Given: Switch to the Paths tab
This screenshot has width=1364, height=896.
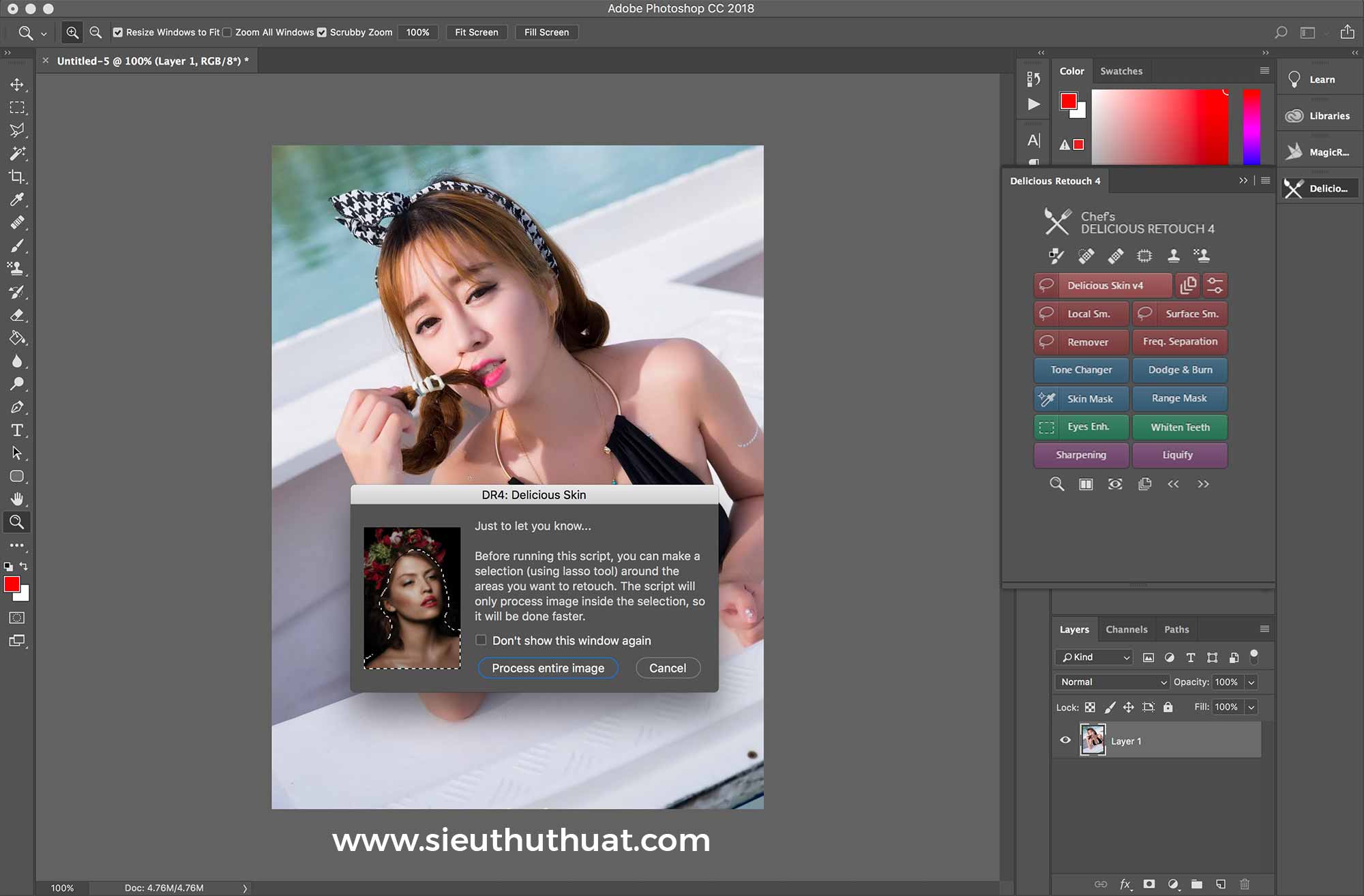Looking at the screenshot, I should click(x=1176, y=629).
